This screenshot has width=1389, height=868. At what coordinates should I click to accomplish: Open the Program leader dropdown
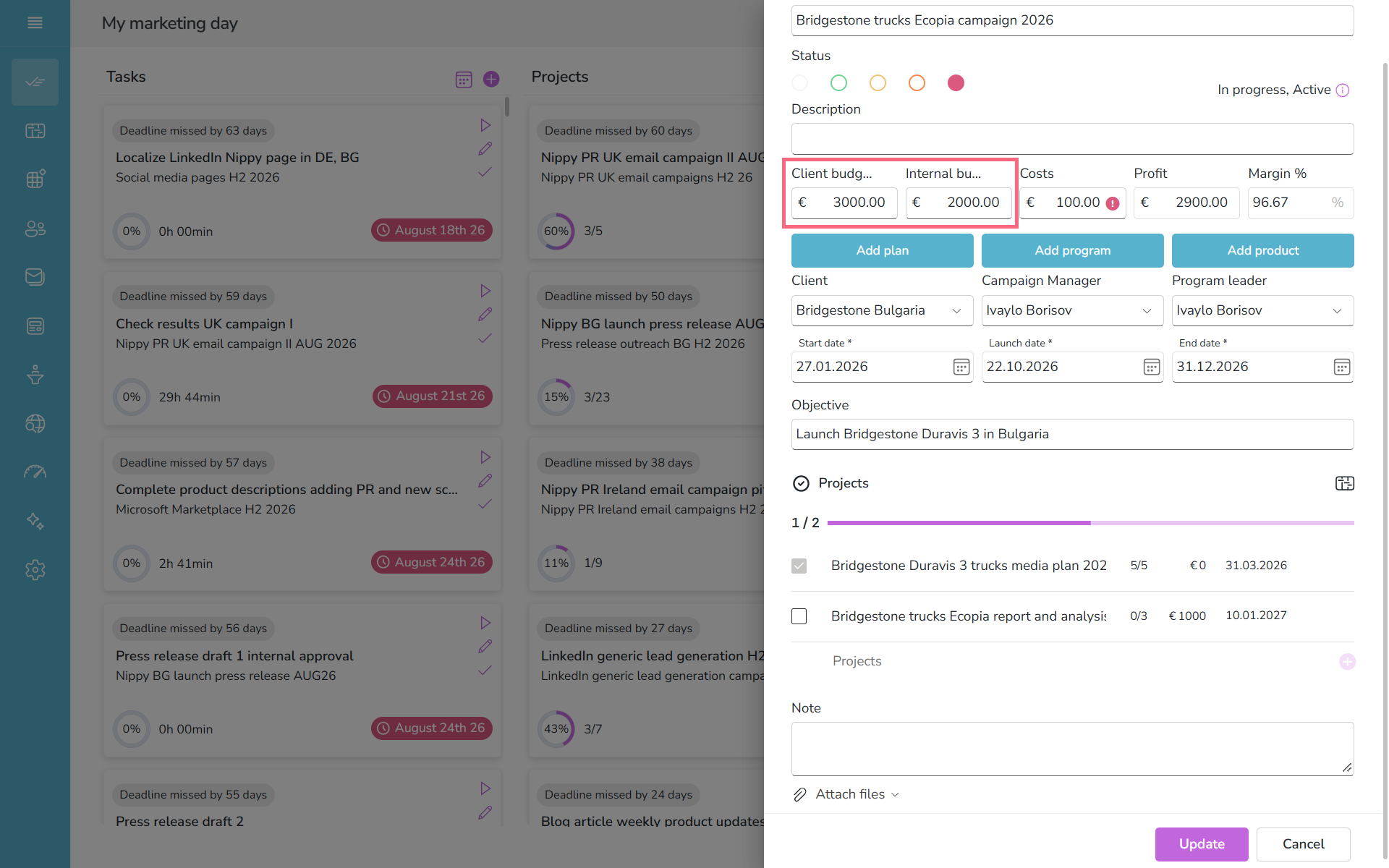(x=1262, y=310)
